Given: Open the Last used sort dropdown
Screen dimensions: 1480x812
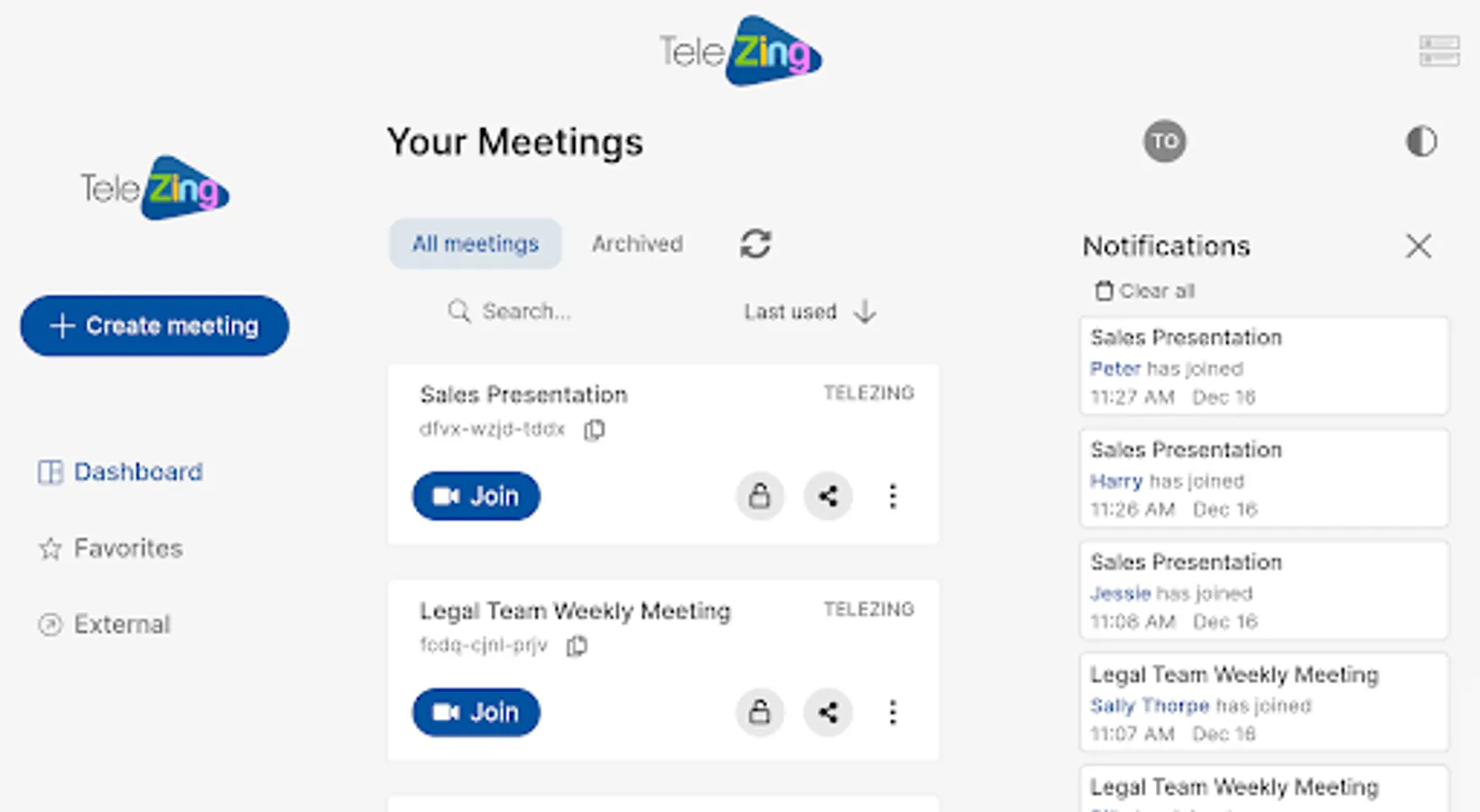Looking at the screenshot, I should point(809,312).
